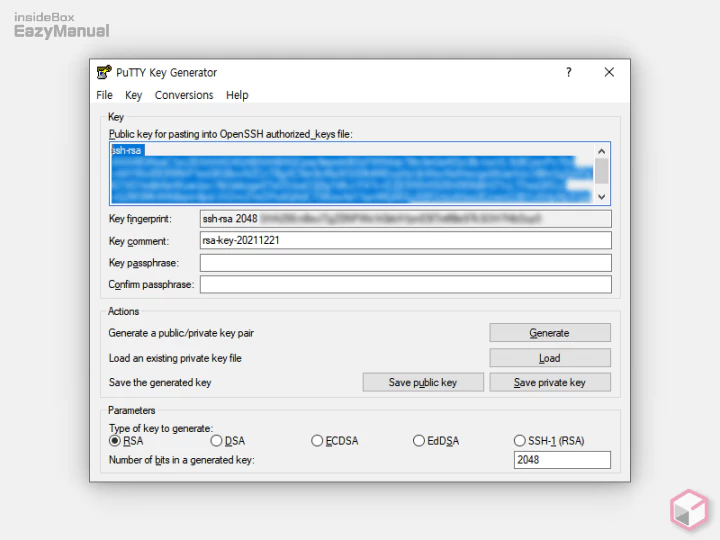720x540 pixels.
Task: Select the SSH-1 (RSA) key type
Action: [520, 440]
